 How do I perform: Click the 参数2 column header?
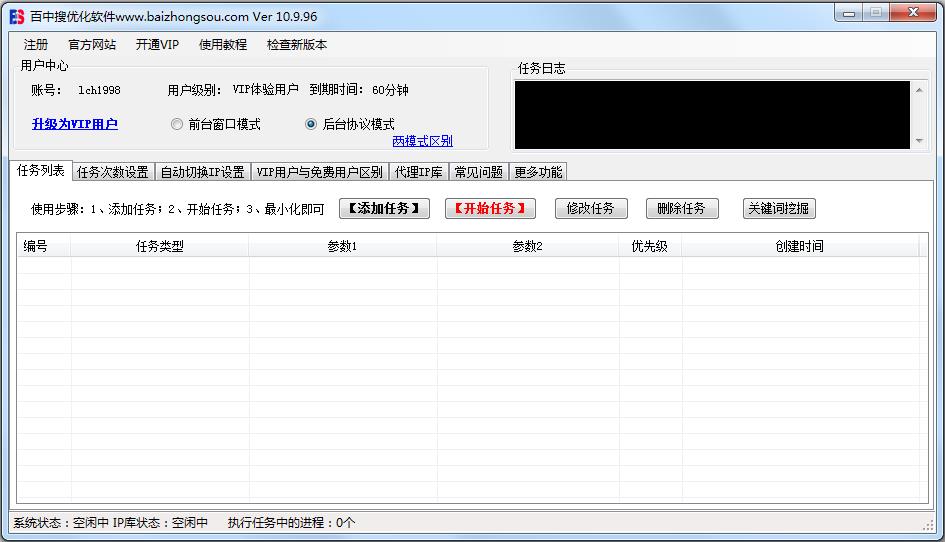tap(527, 246)
